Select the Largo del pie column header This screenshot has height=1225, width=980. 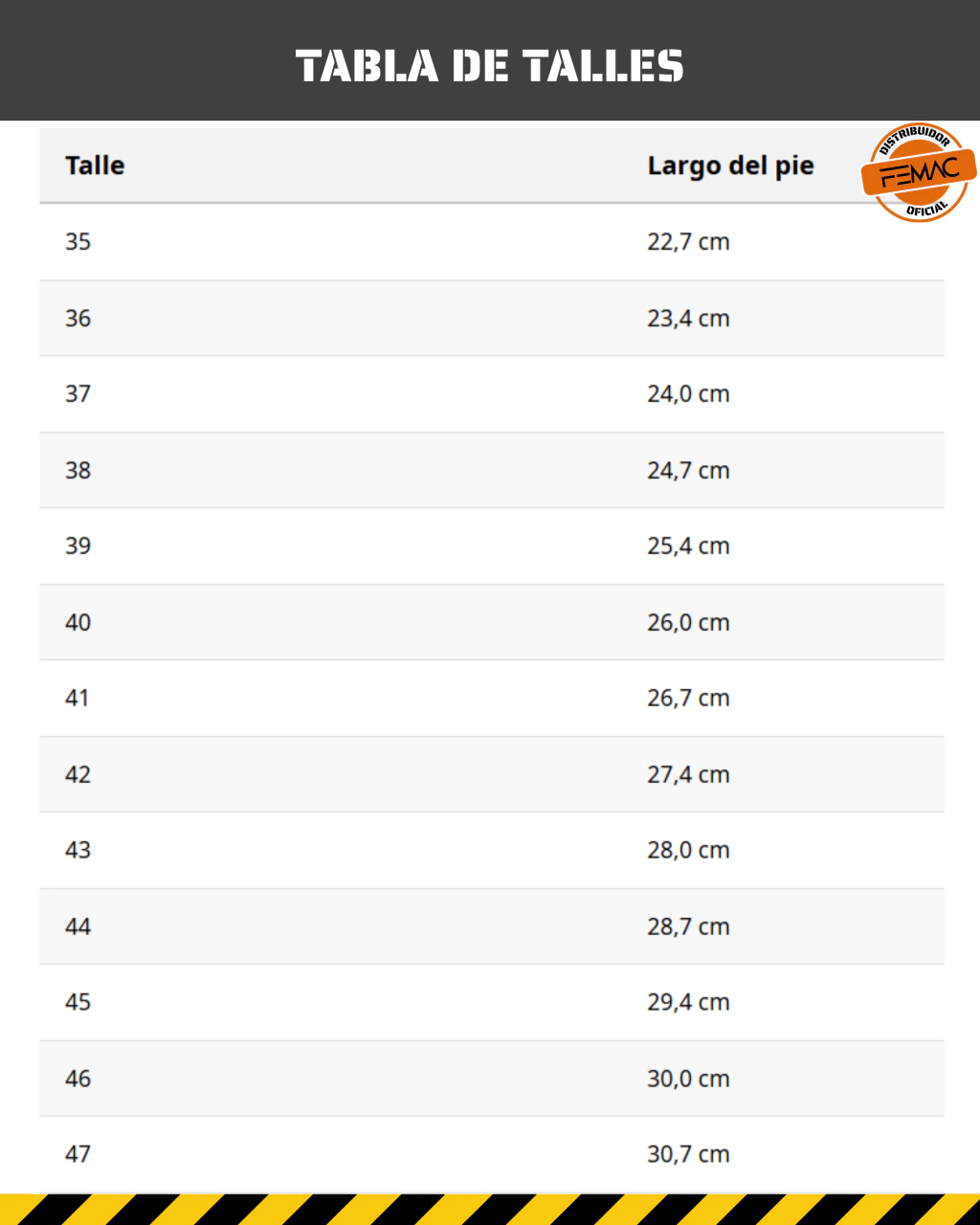click(x=730, y=166)
